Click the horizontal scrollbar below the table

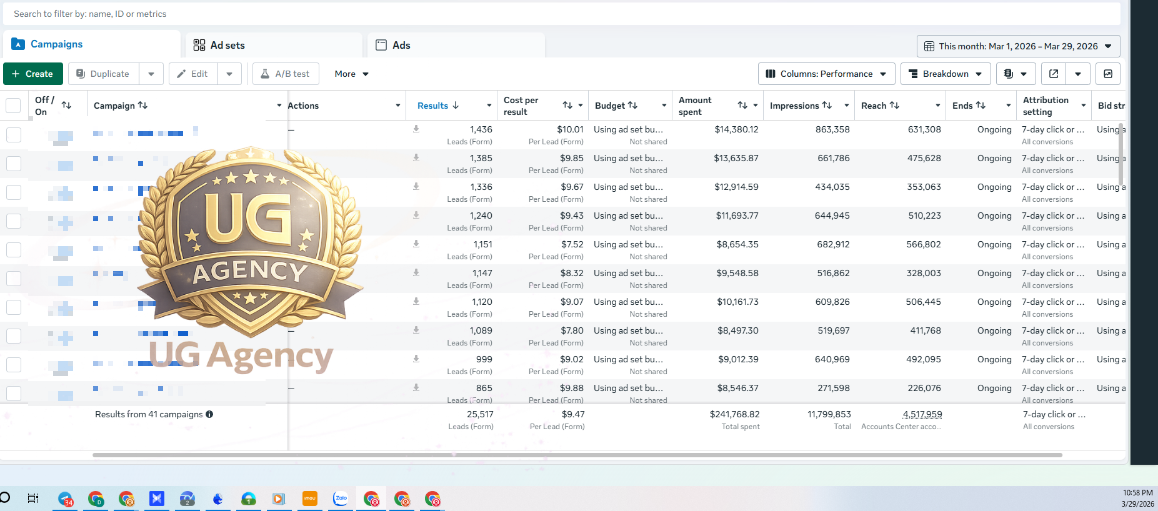(577, 456)
